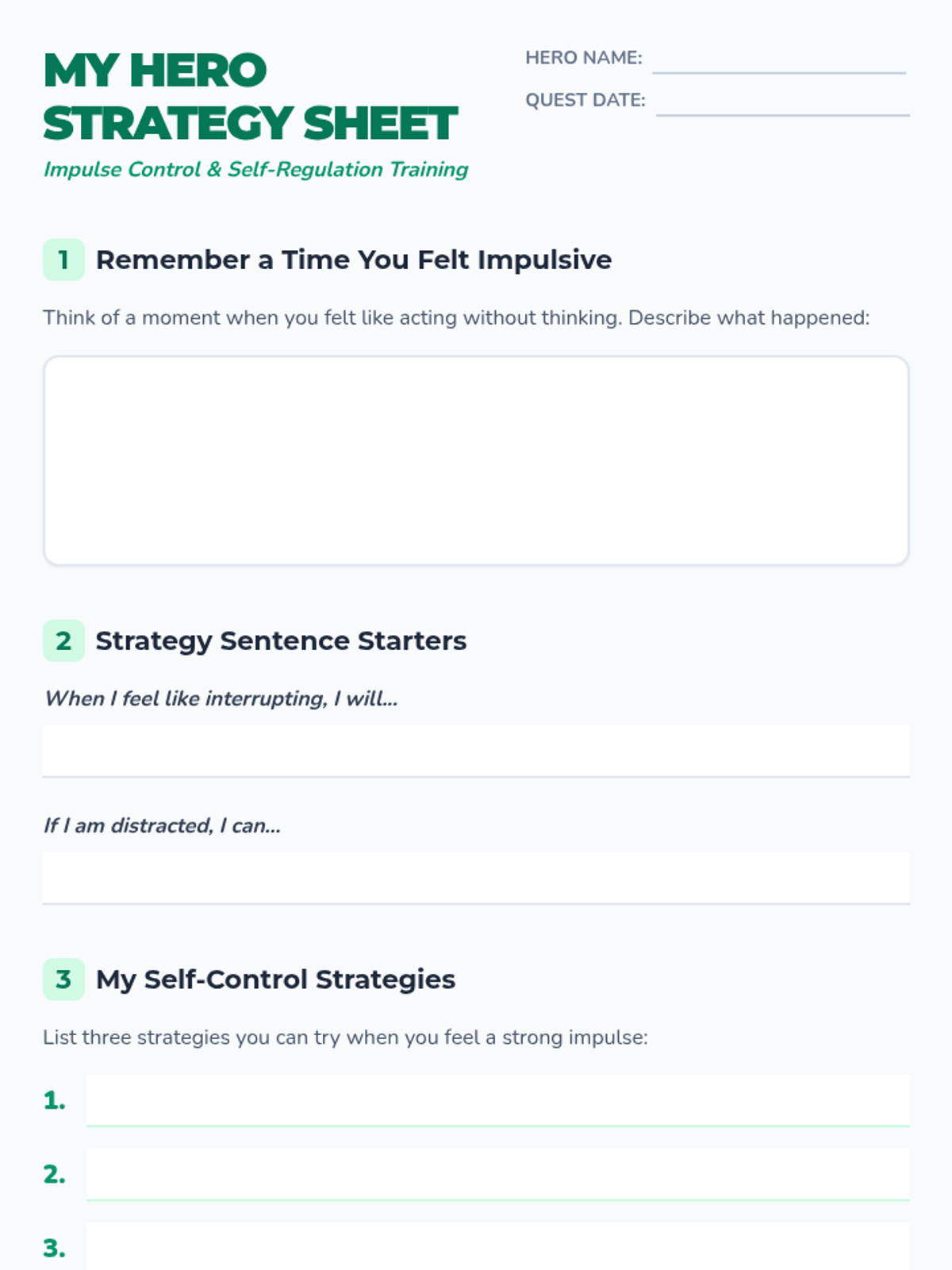
Task: Click the Hero Name input line
Action: pos(778,60)
